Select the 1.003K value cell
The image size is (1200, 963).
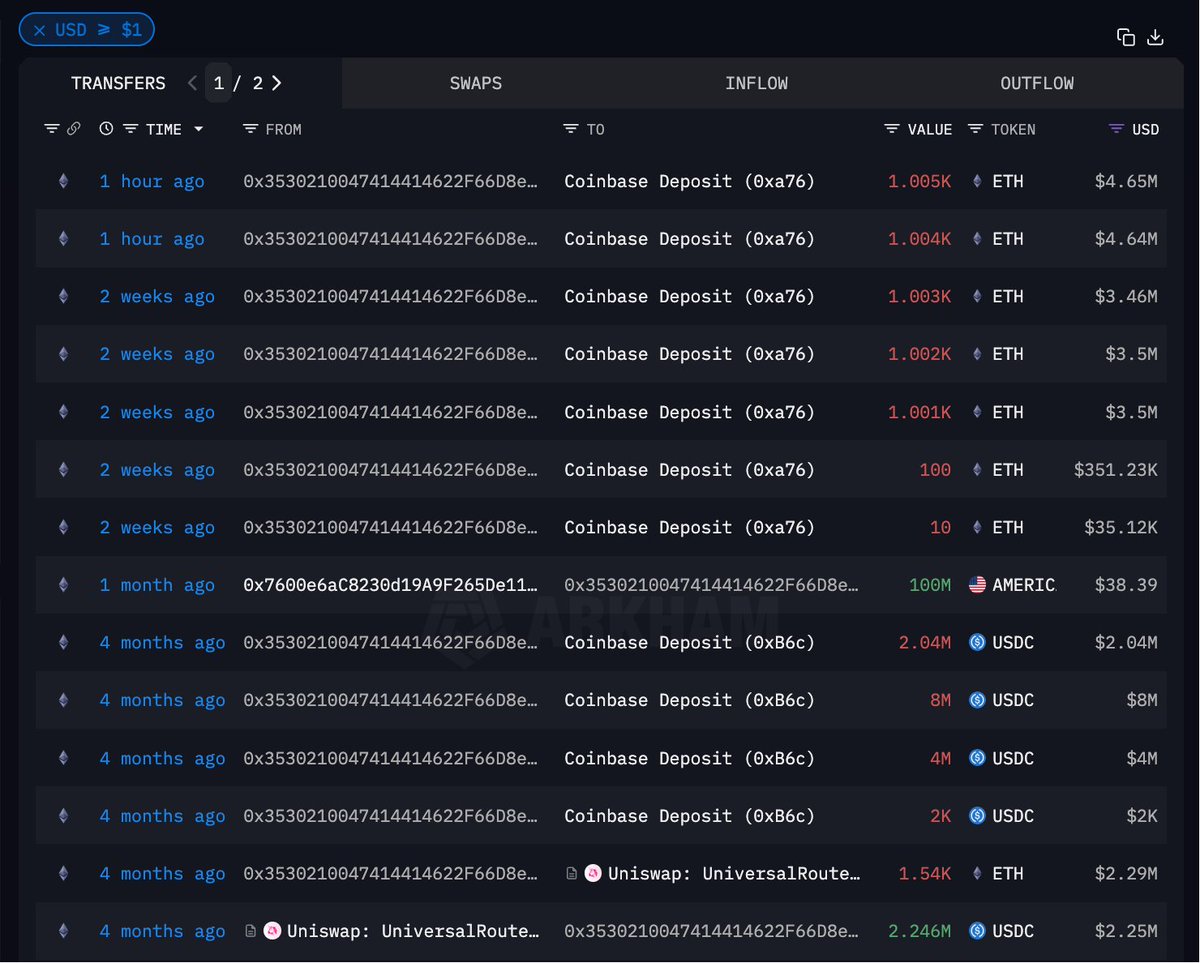coord(920,297)
